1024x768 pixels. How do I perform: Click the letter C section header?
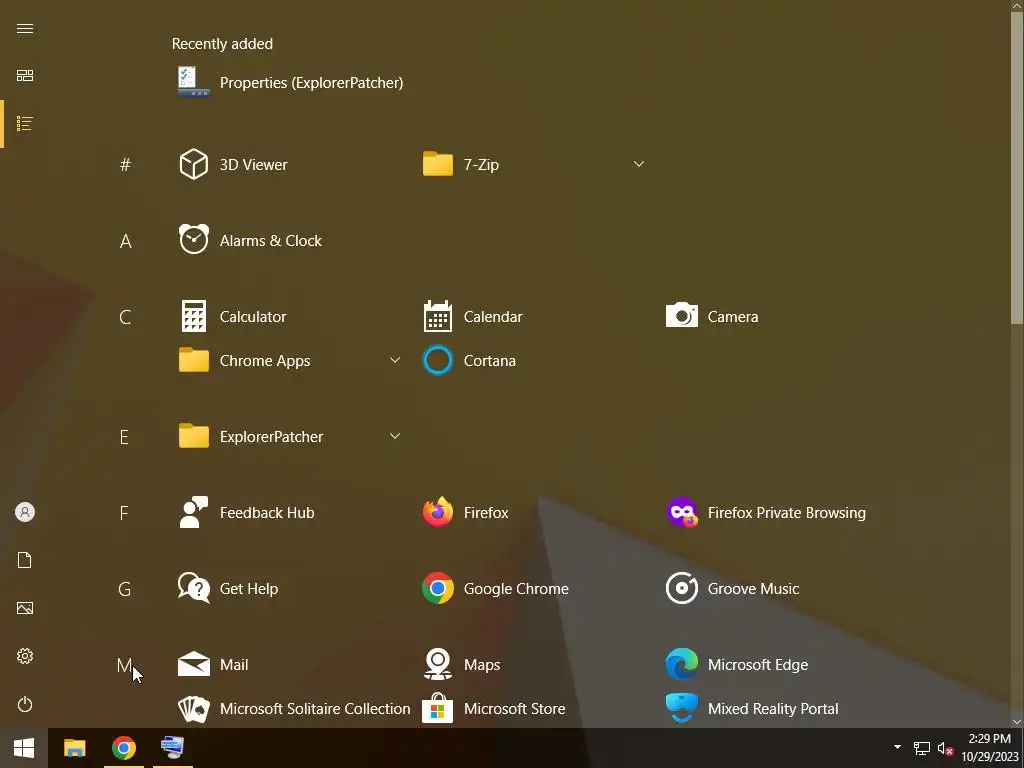point(125,317)
